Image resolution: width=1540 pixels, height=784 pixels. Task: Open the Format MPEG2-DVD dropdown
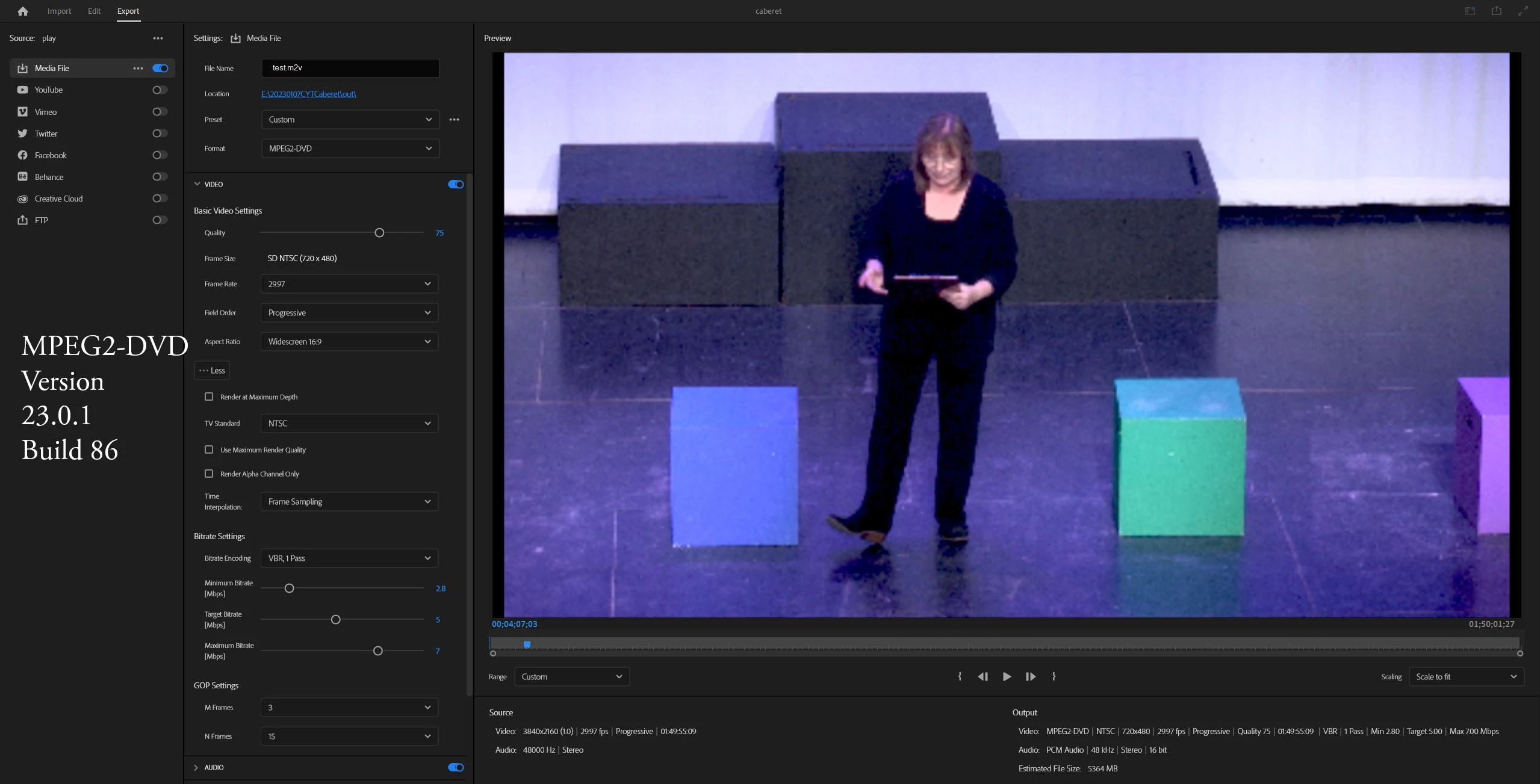coord(350,149)
